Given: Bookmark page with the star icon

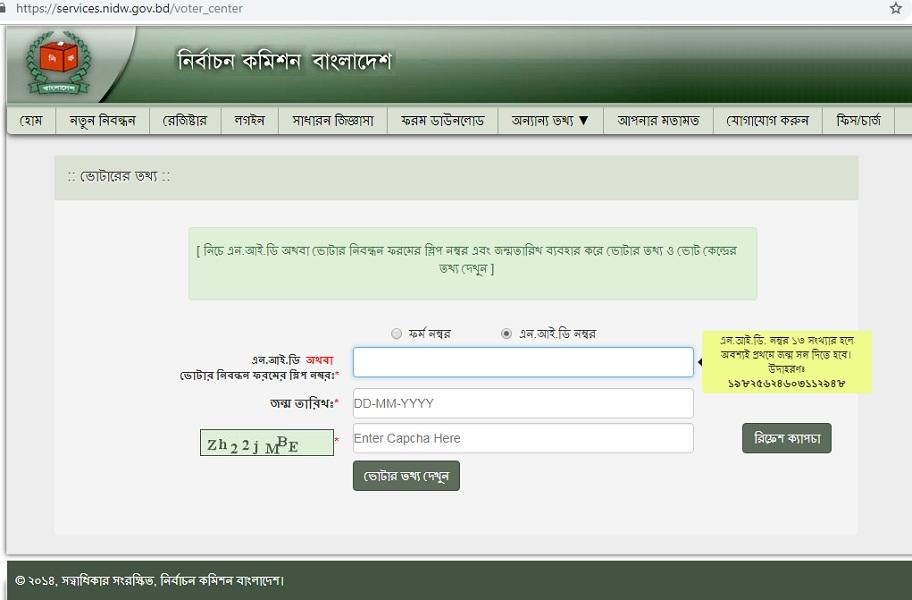Looking at the screenshot, I should point(895,9).
